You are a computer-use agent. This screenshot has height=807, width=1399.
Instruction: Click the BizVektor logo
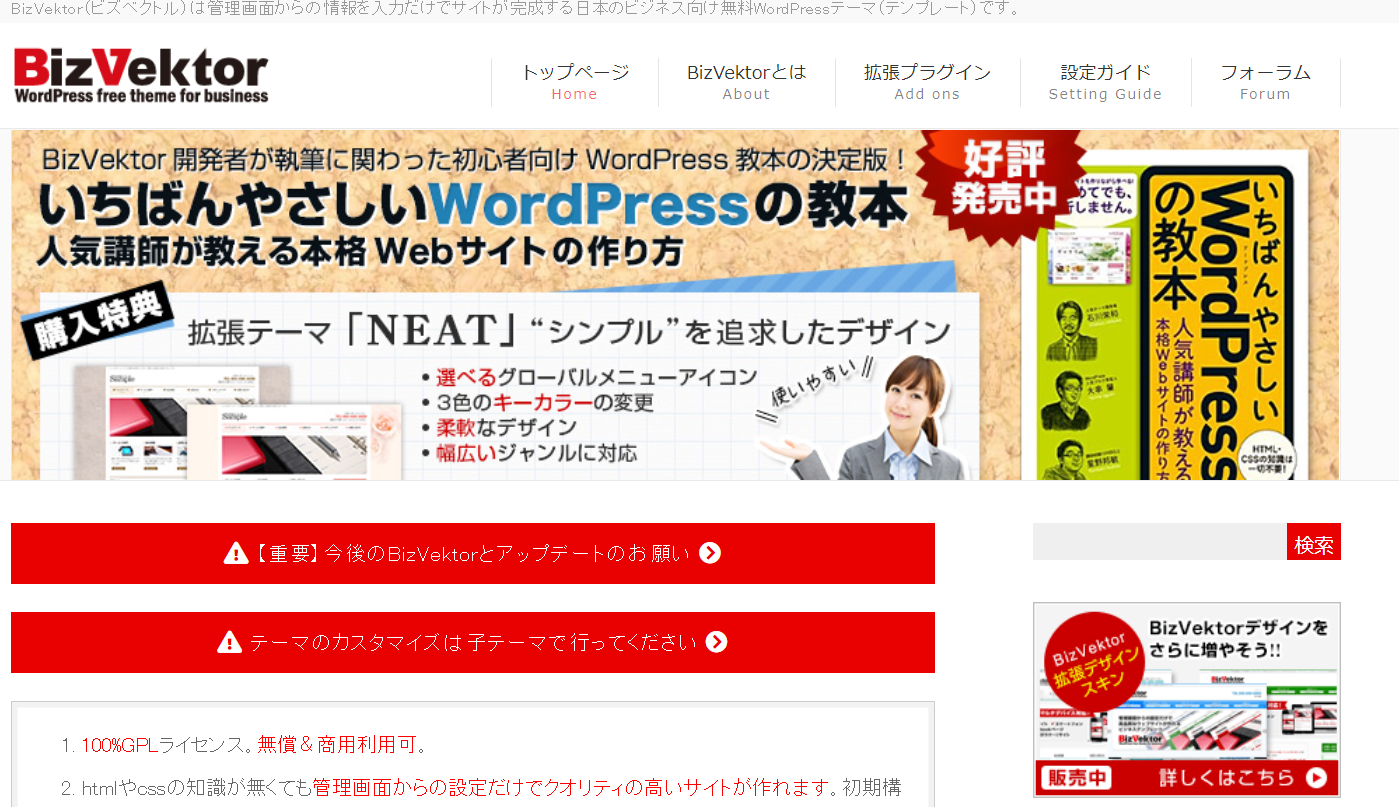pyautogui.click(x=141, y=76)
